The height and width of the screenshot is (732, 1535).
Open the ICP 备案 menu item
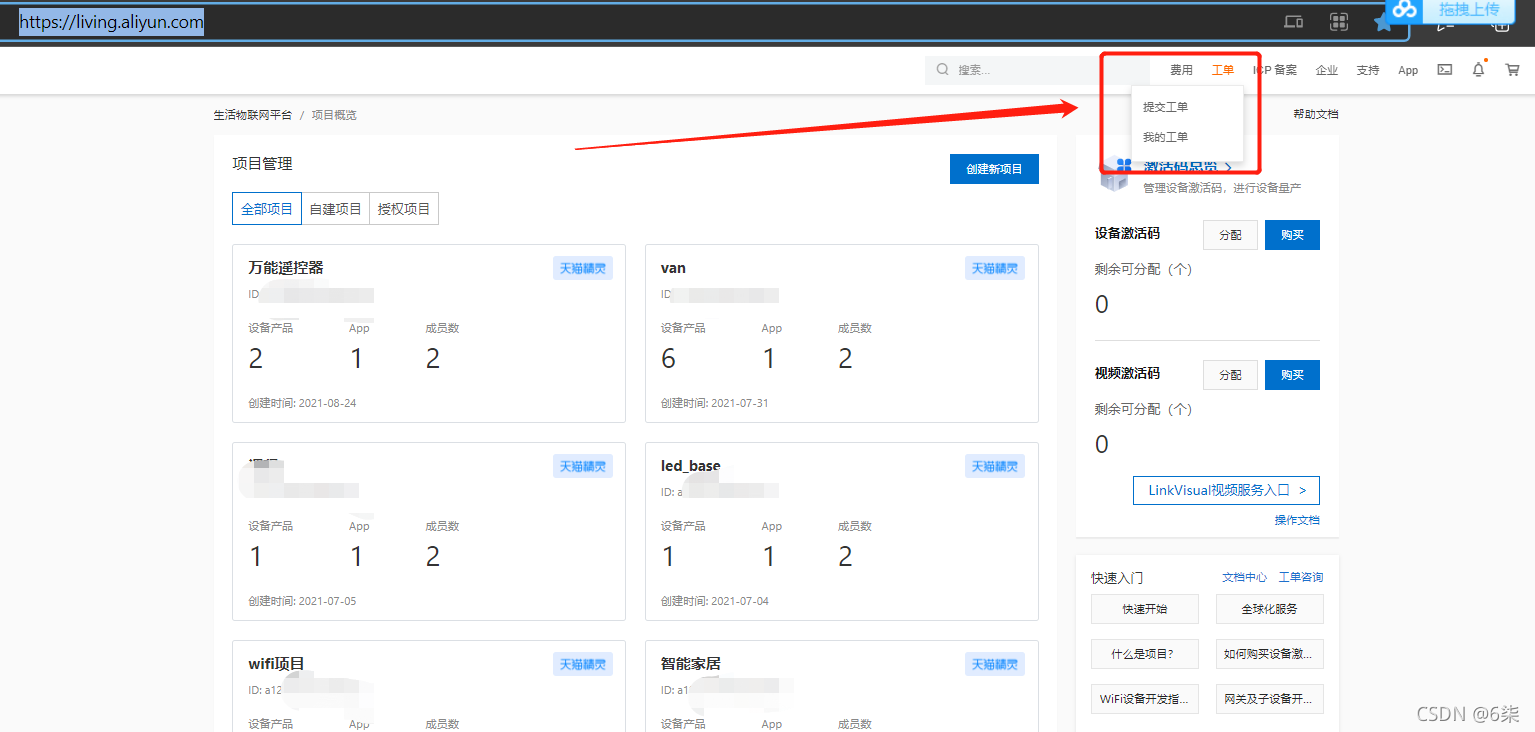[1275, 70]
